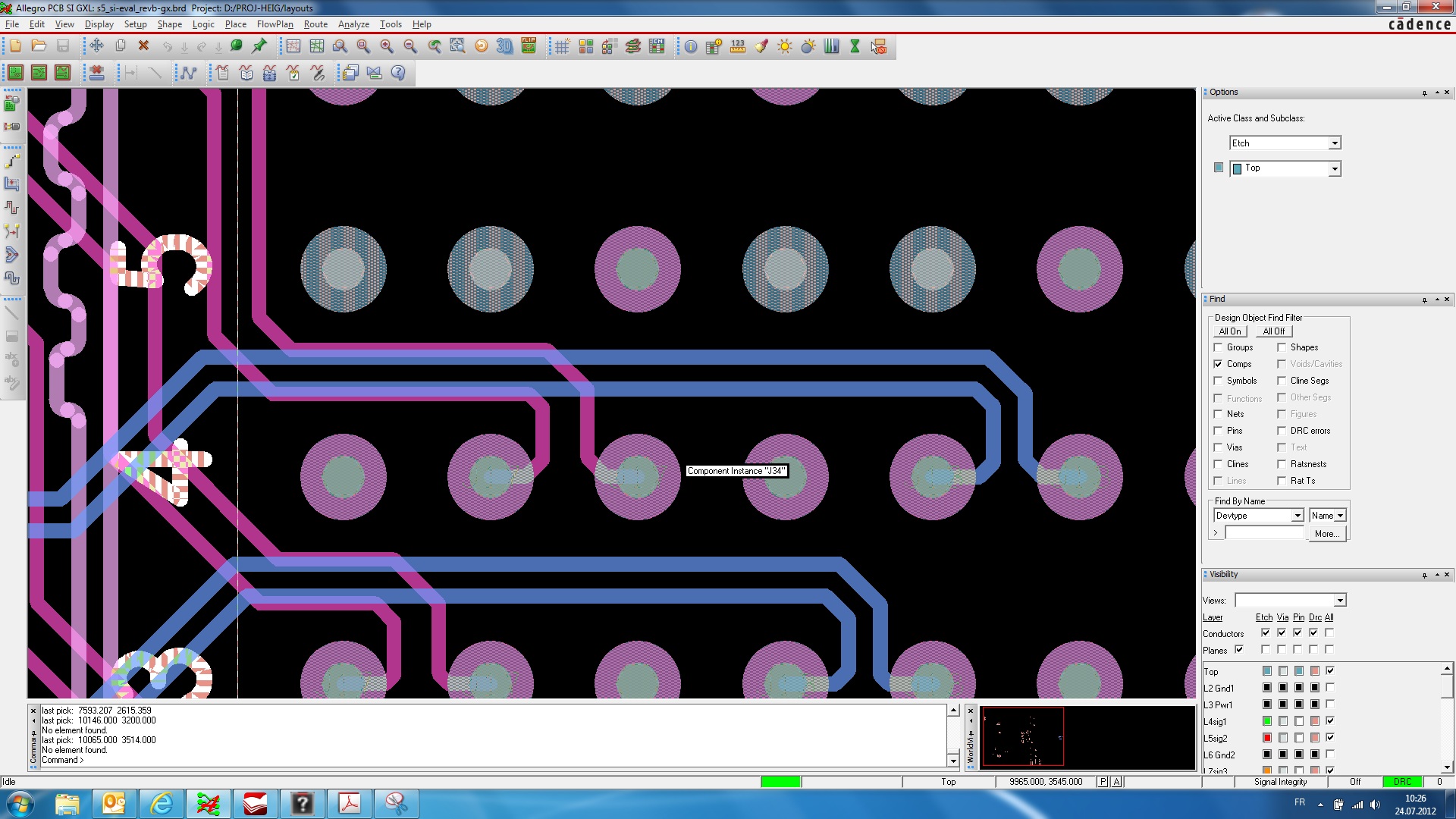
Task: Click the red L5sig2 layer color swatch
Action: 1267,738
